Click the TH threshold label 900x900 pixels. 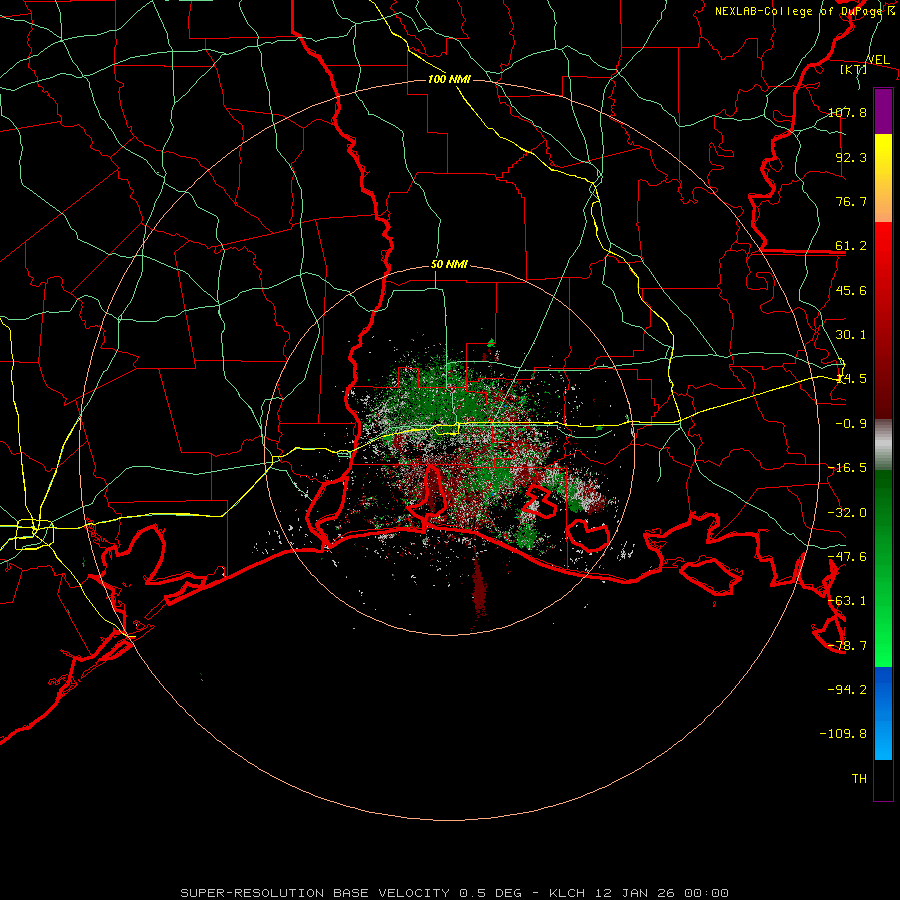pyautogui.click(x=859, y=778)
